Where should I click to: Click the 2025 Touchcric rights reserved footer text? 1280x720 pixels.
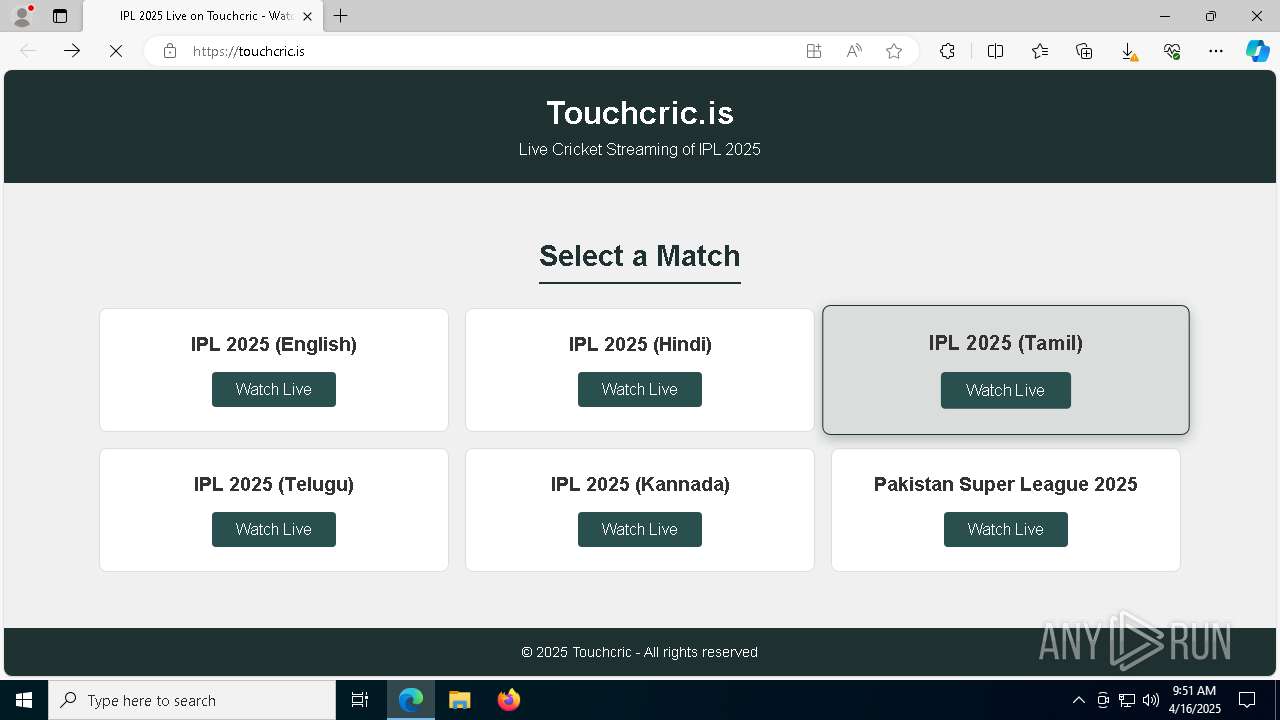[x=640, y=652]
